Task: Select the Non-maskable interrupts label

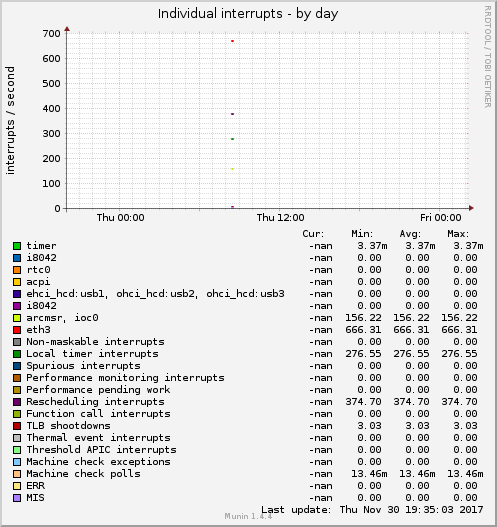Action: click(95, 341)
